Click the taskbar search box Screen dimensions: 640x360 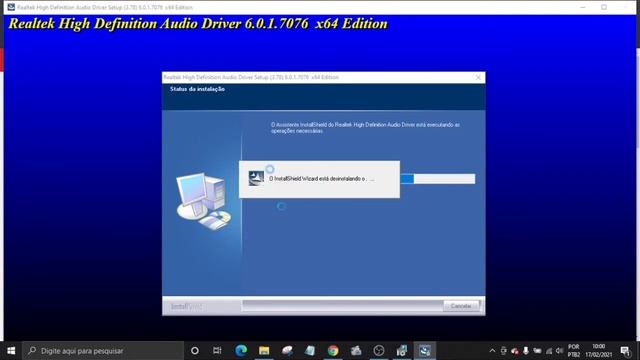click(103, 351)
